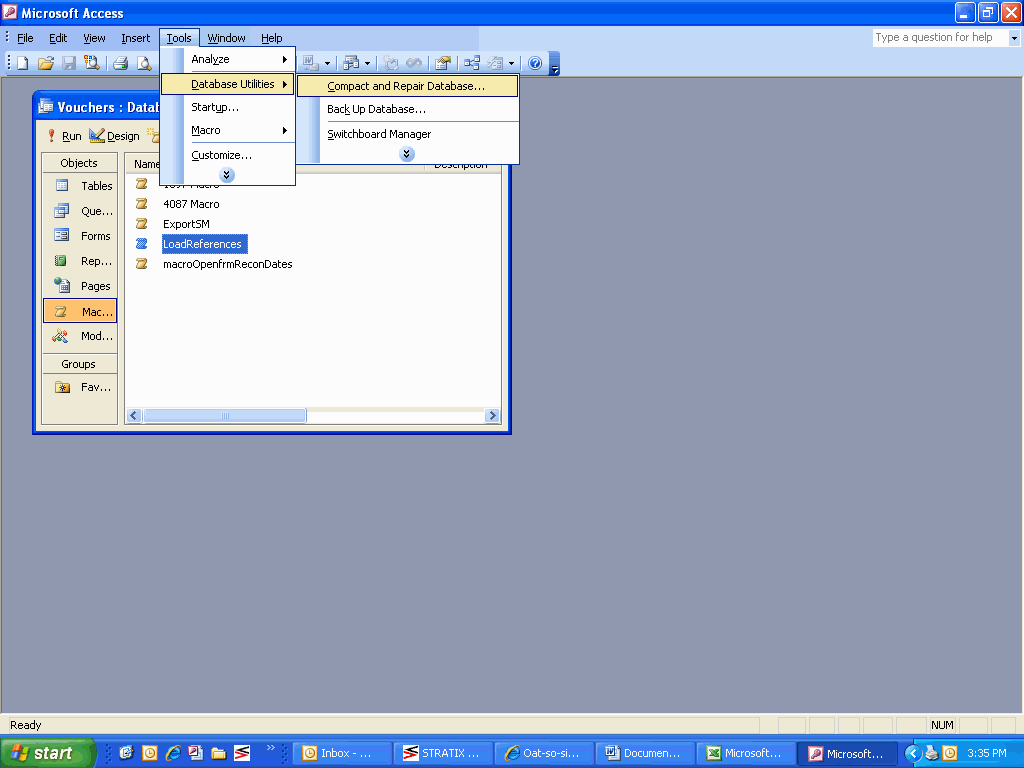Select Modules in Objects pane

(80, 336)
